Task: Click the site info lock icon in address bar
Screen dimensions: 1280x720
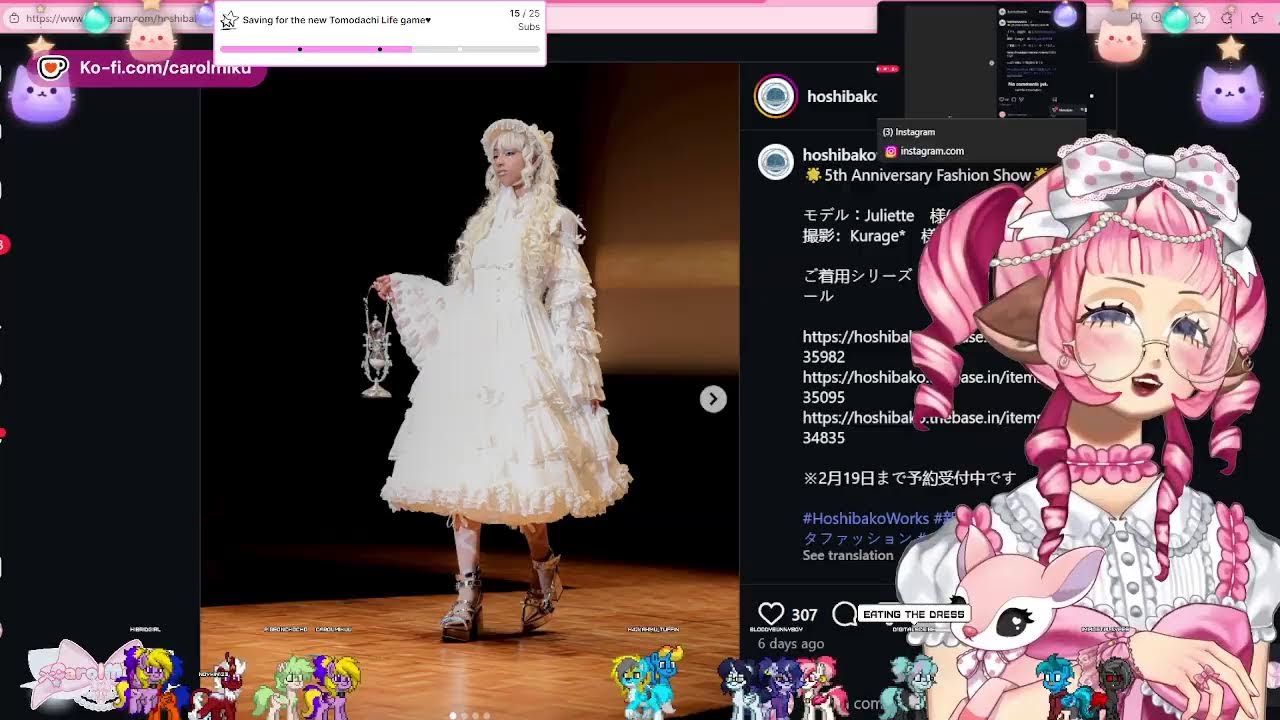Action: pos(12,18)
